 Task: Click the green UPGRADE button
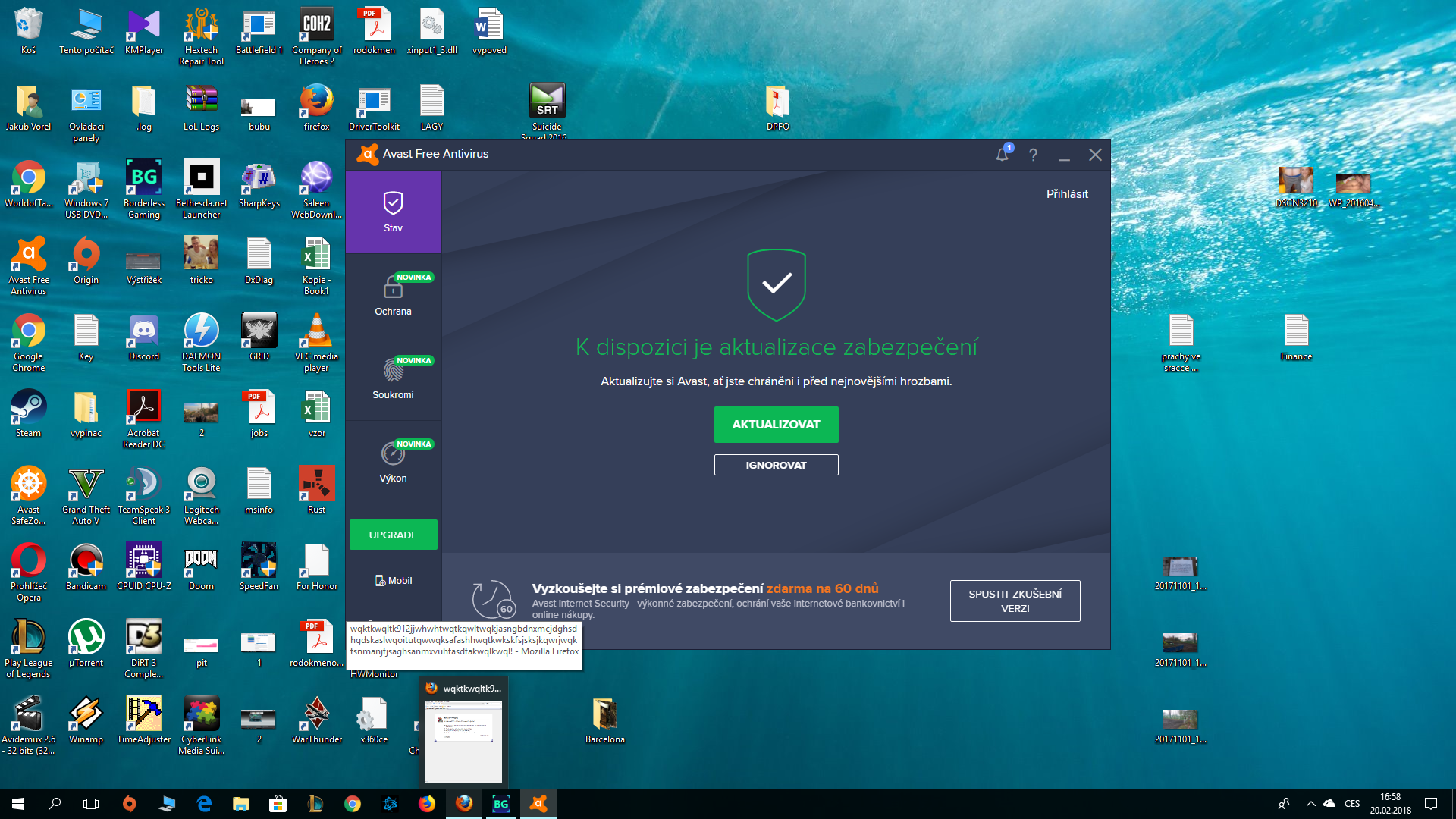pos(393,535)
